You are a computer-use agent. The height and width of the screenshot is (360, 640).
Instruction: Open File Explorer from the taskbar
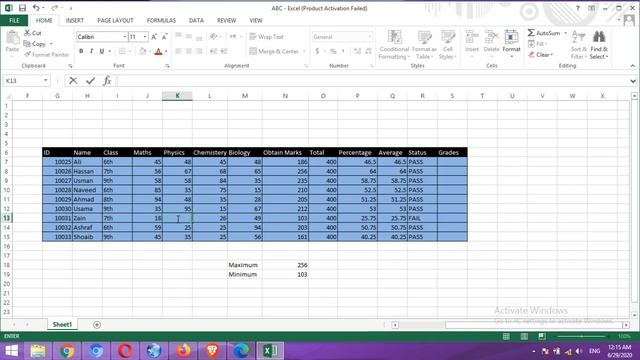pos(38,351)
